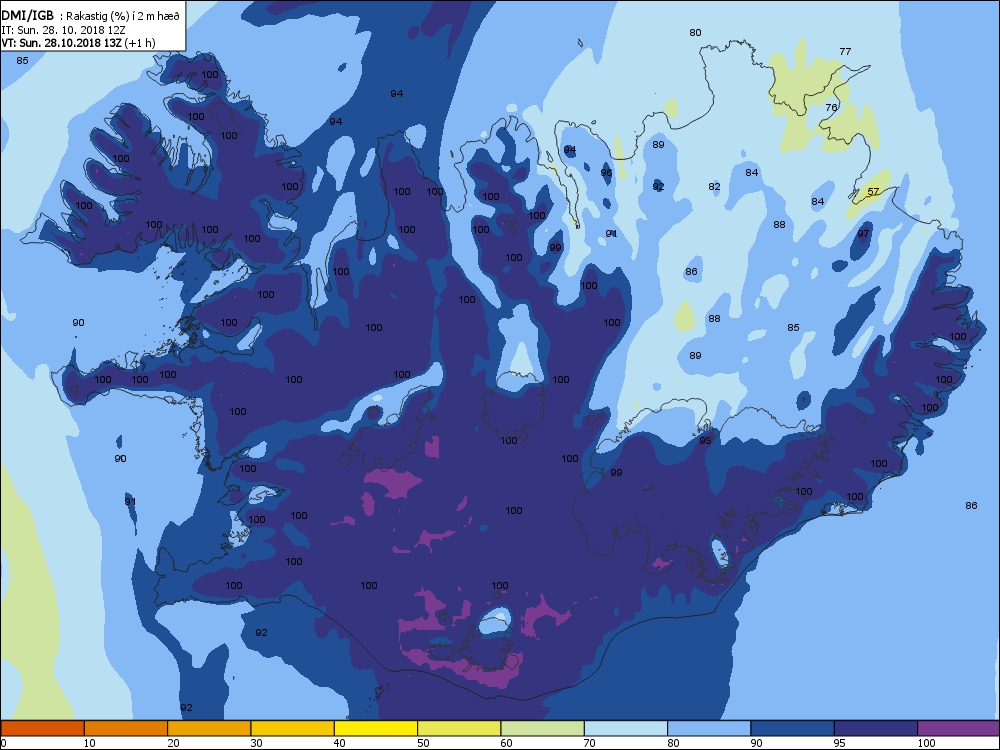Select the legend scale label 70
Screen dimensions: 1000x750
tap(590, 743)
